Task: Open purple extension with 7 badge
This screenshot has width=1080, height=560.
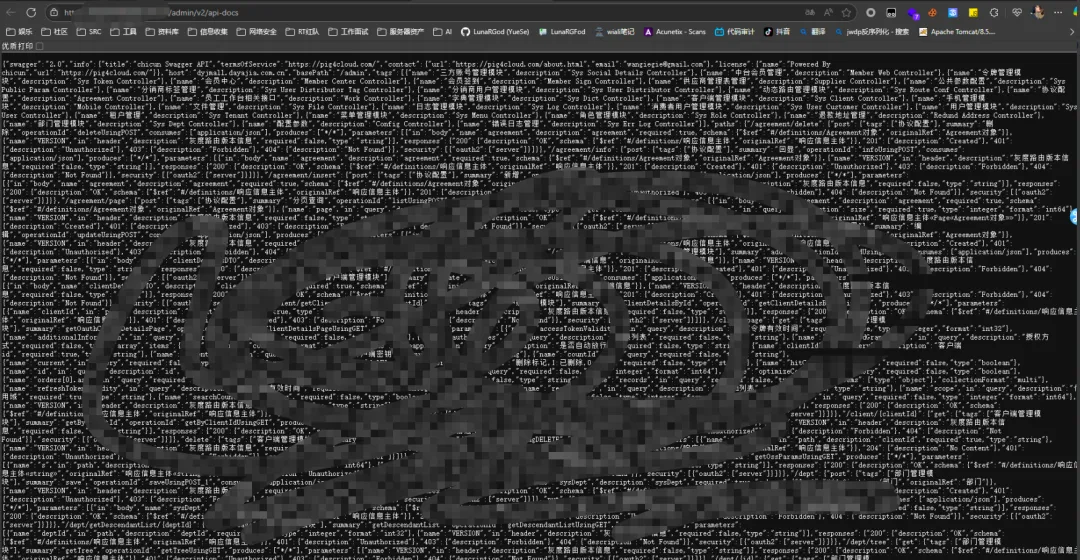Action: click(x=913, y=13)
